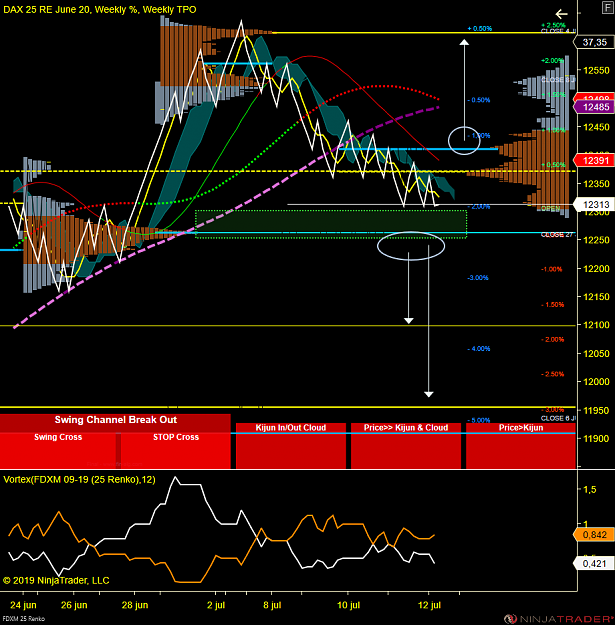The image size is (615, 625).
Task: Click the green OPEN label near profile
Action: (550, 208)
